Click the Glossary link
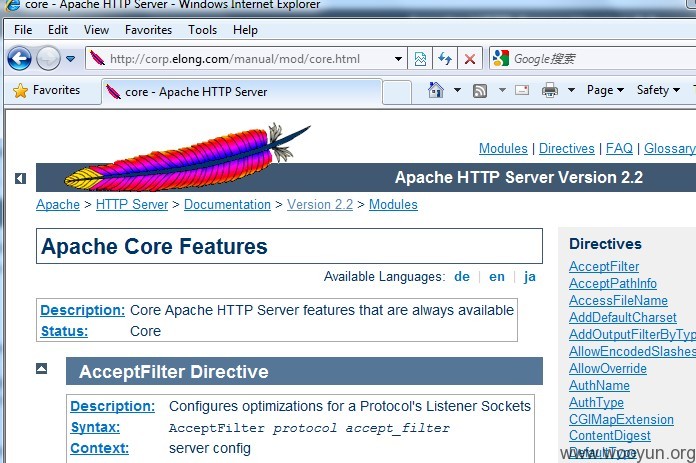696x463 pixels. tap(670, 148)
